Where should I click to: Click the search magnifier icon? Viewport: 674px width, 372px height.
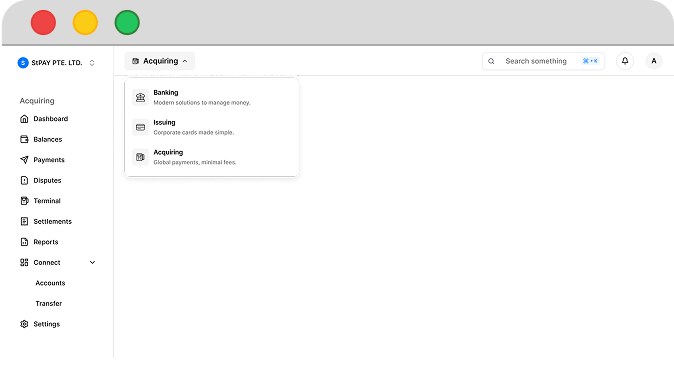click(491, 61)
